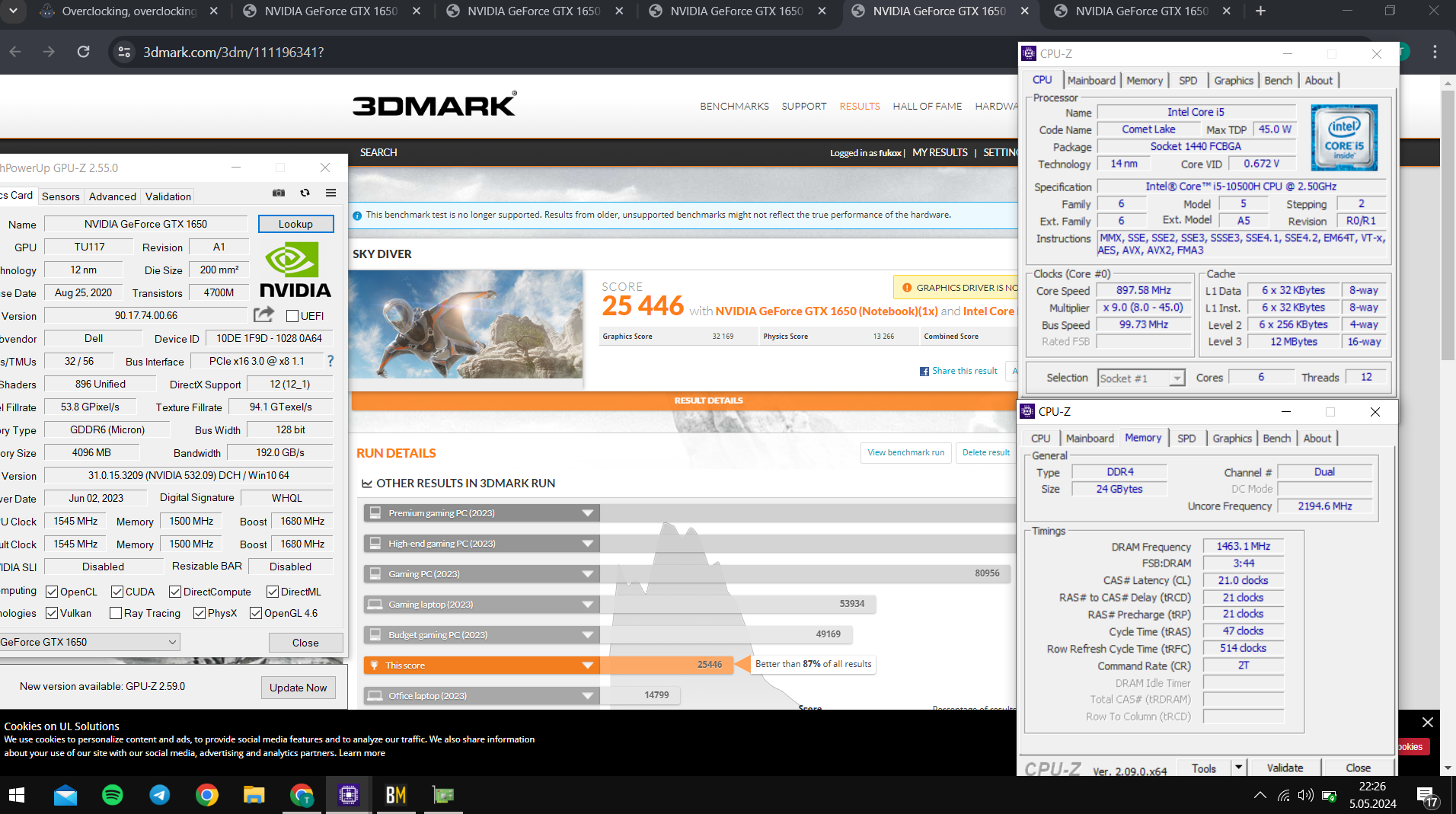Toggle UEFI checkbox

292,315
